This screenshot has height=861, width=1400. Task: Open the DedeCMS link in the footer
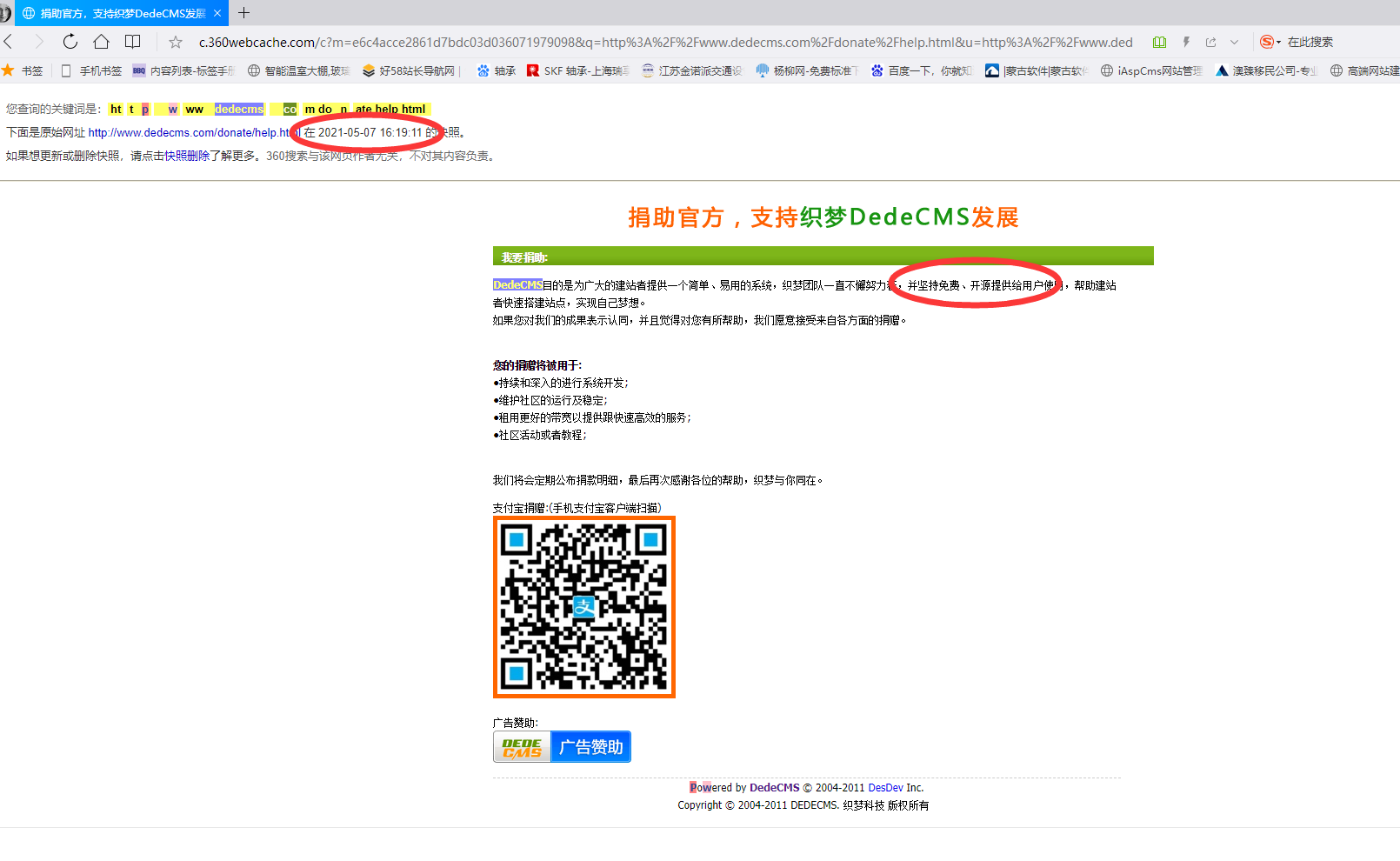[774, 788]
